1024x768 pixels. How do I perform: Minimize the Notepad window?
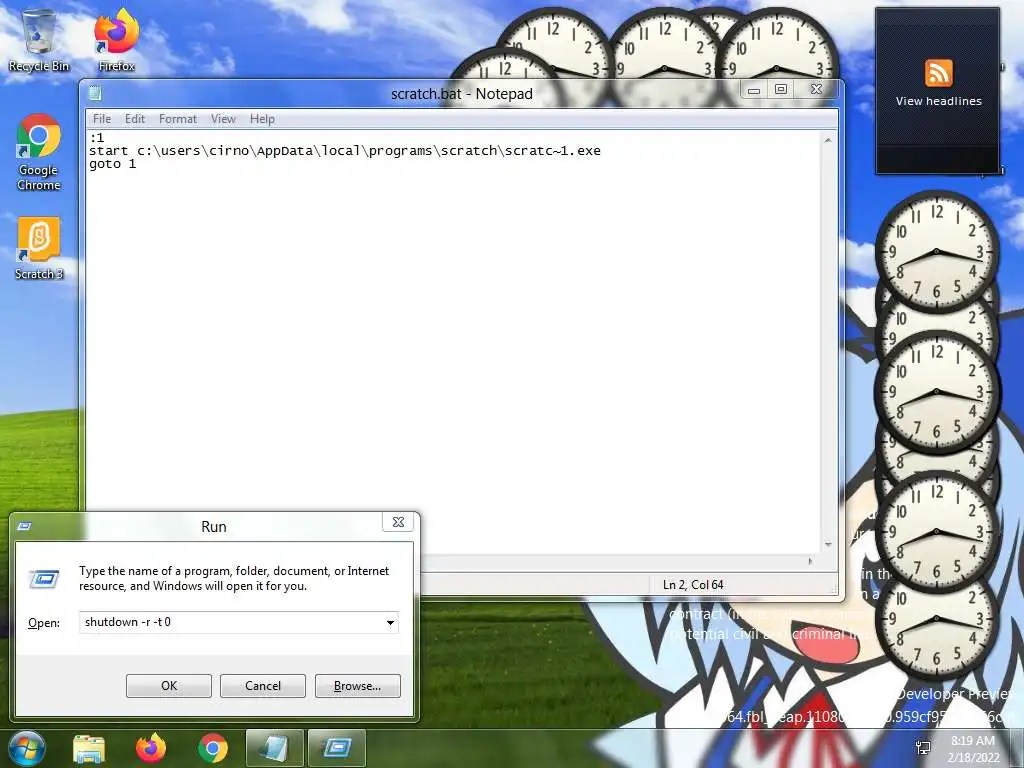coord(754,90)
